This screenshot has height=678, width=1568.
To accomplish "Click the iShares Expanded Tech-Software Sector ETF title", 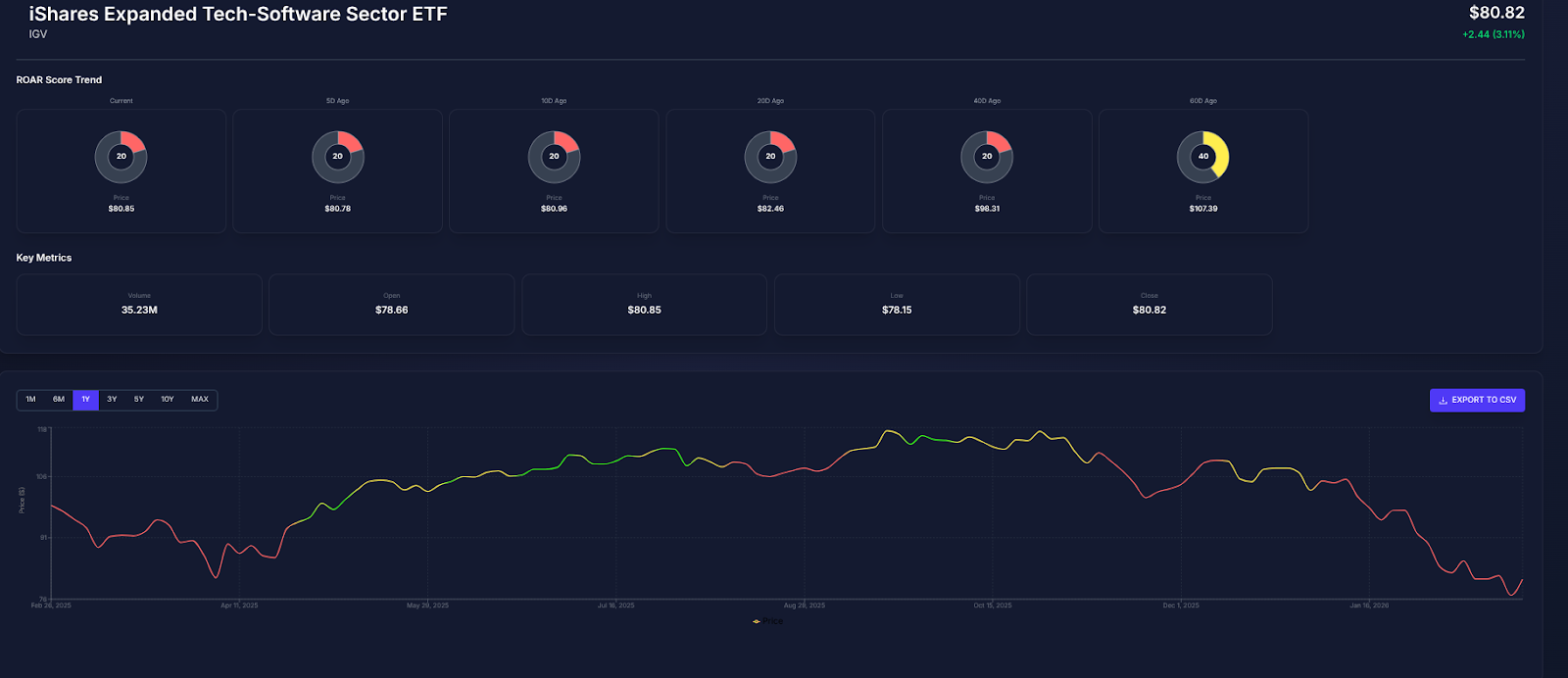I will point(238,14).
